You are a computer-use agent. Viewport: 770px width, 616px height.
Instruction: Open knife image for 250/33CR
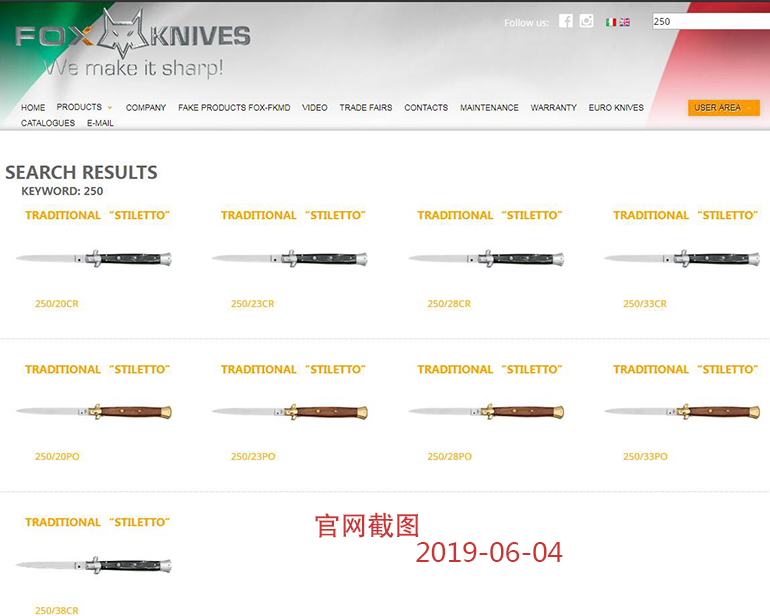(x=682, y=258)
